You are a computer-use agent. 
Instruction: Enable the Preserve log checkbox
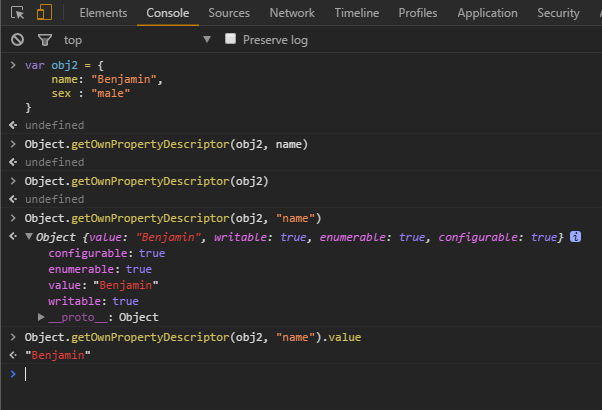tap(231, 40)
